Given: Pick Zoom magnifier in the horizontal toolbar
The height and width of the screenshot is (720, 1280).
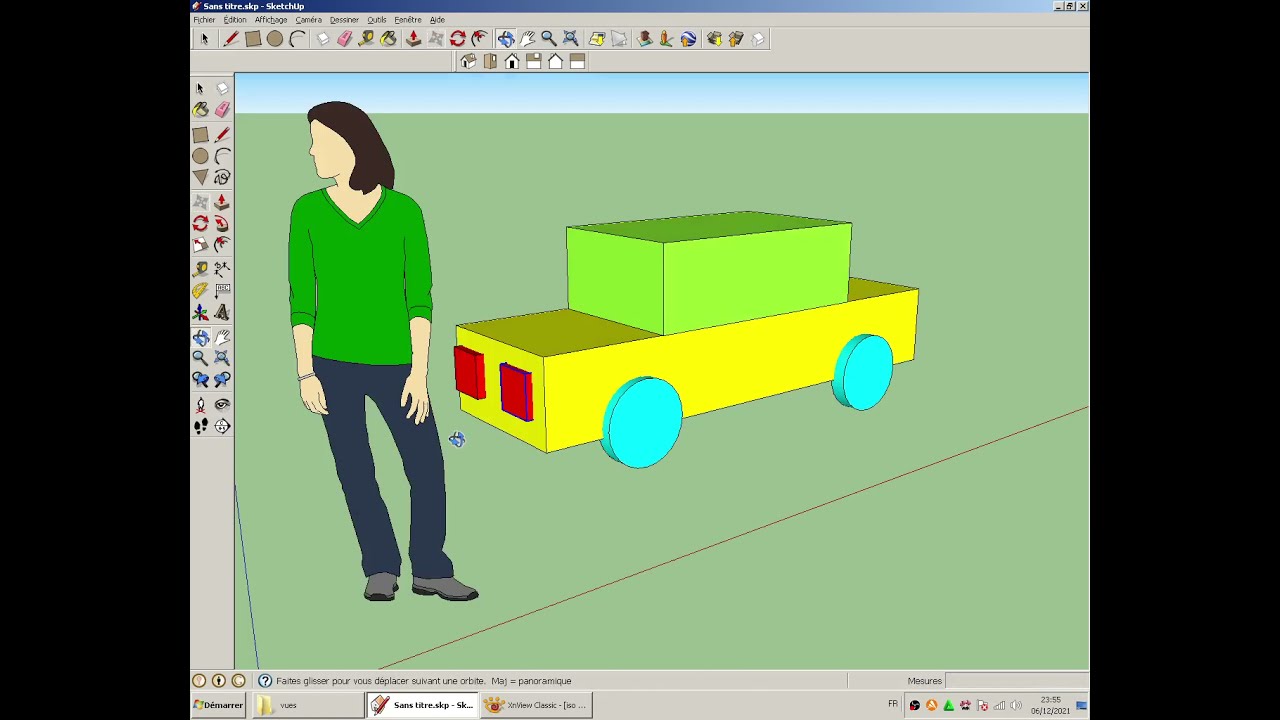Looking at the screenshot, I should pos(549,39).
